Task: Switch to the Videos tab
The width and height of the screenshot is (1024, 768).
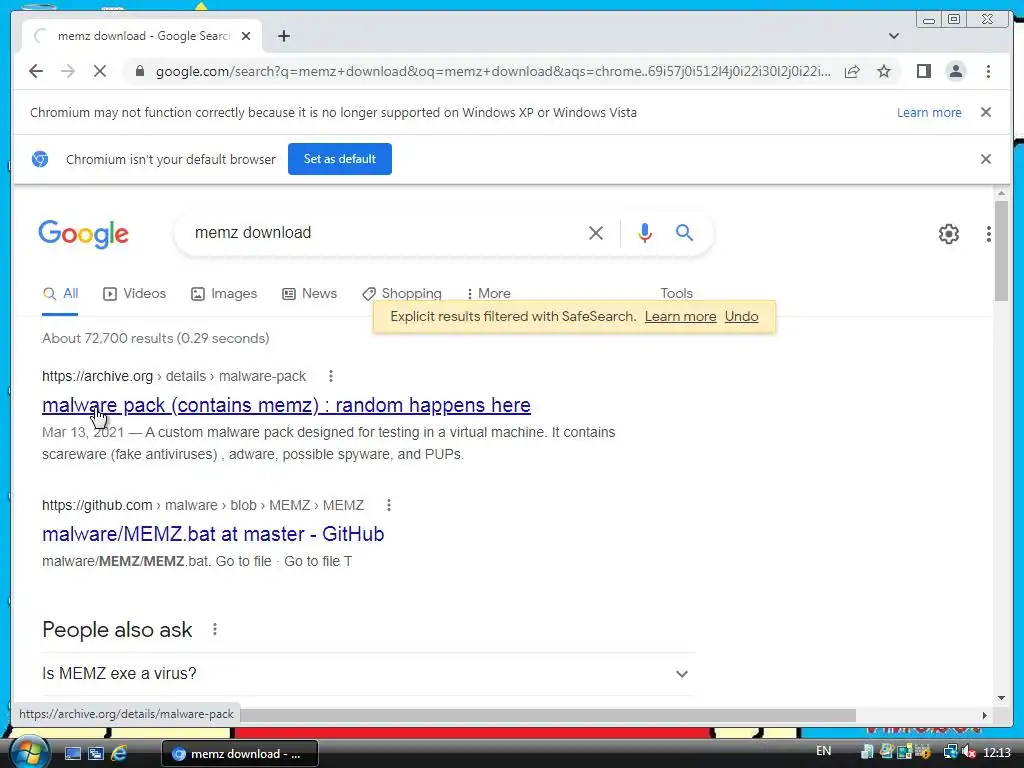Action: (x=135, y=294)
